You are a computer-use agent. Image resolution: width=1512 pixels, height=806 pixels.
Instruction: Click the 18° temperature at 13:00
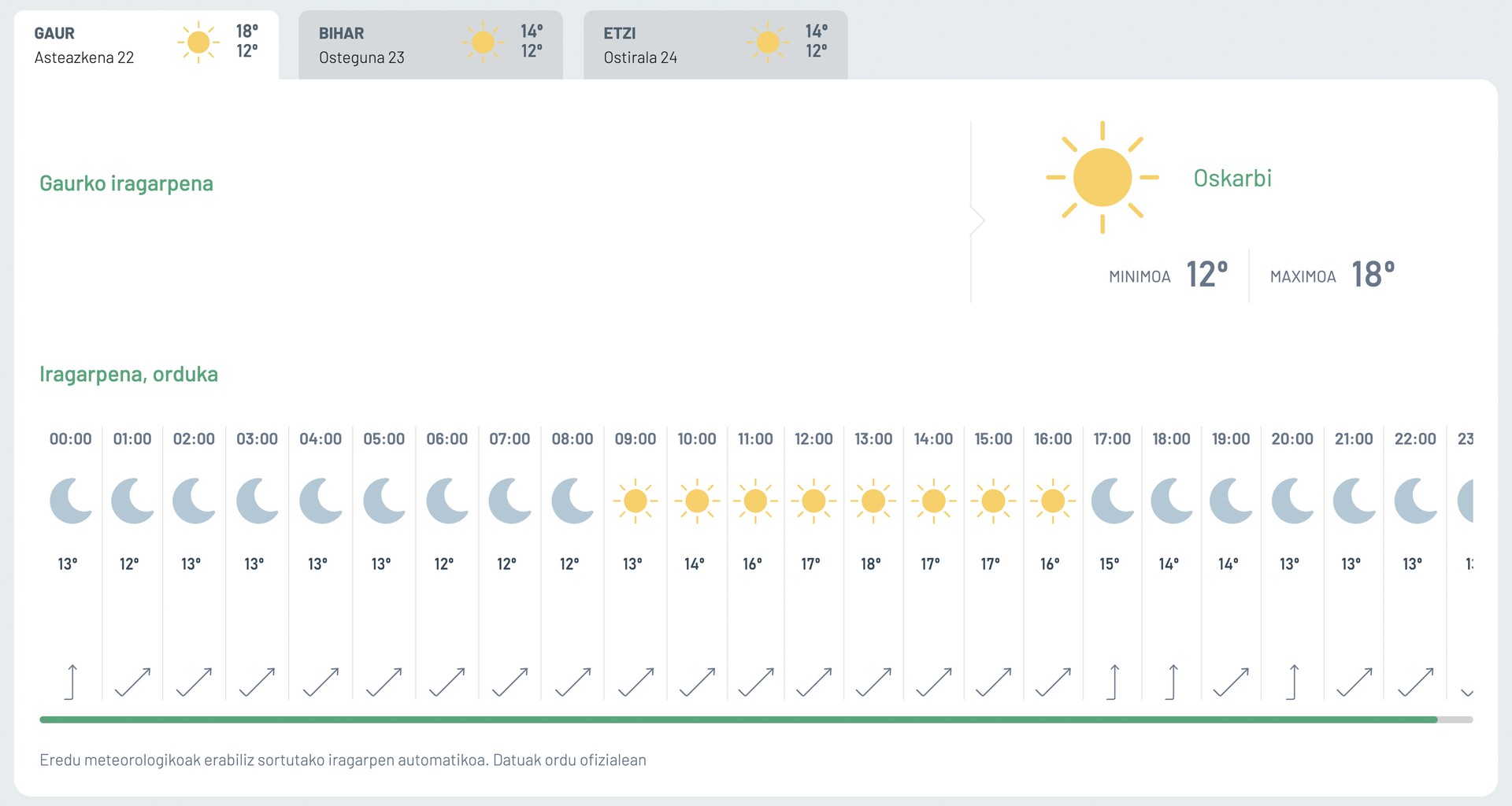[x=871, y=564]
